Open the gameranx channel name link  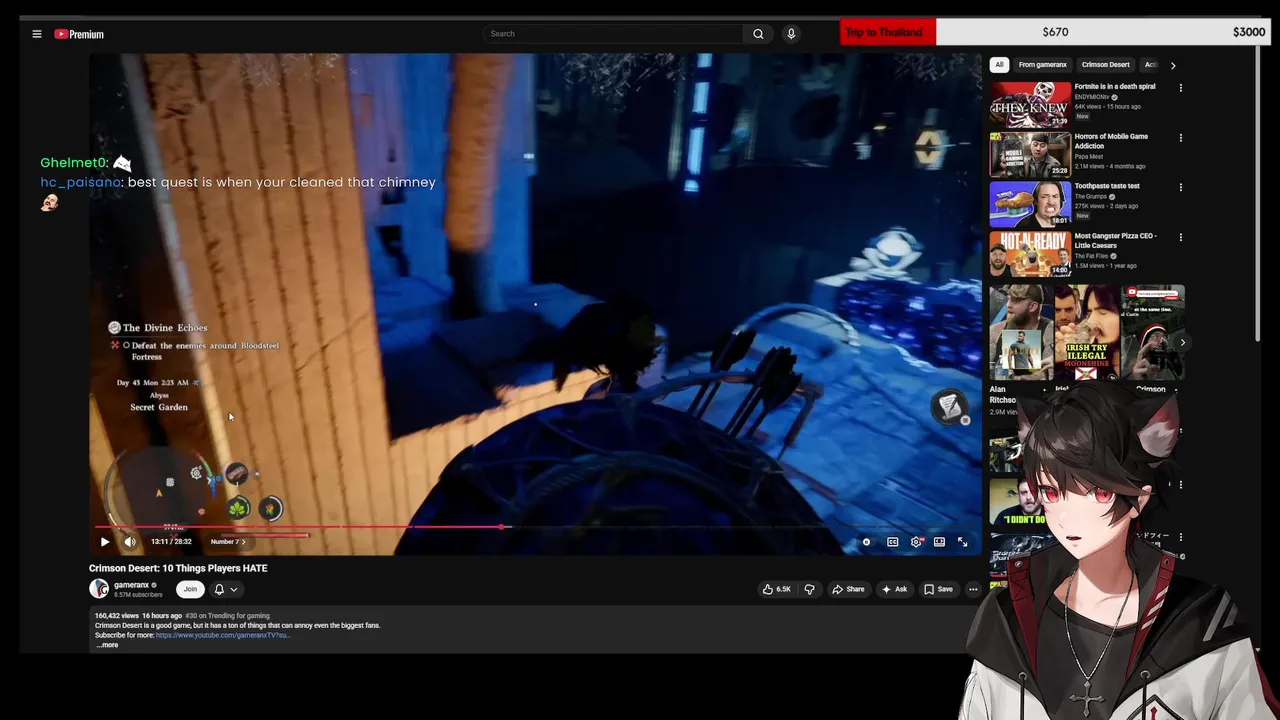click(x=131, y=585)
